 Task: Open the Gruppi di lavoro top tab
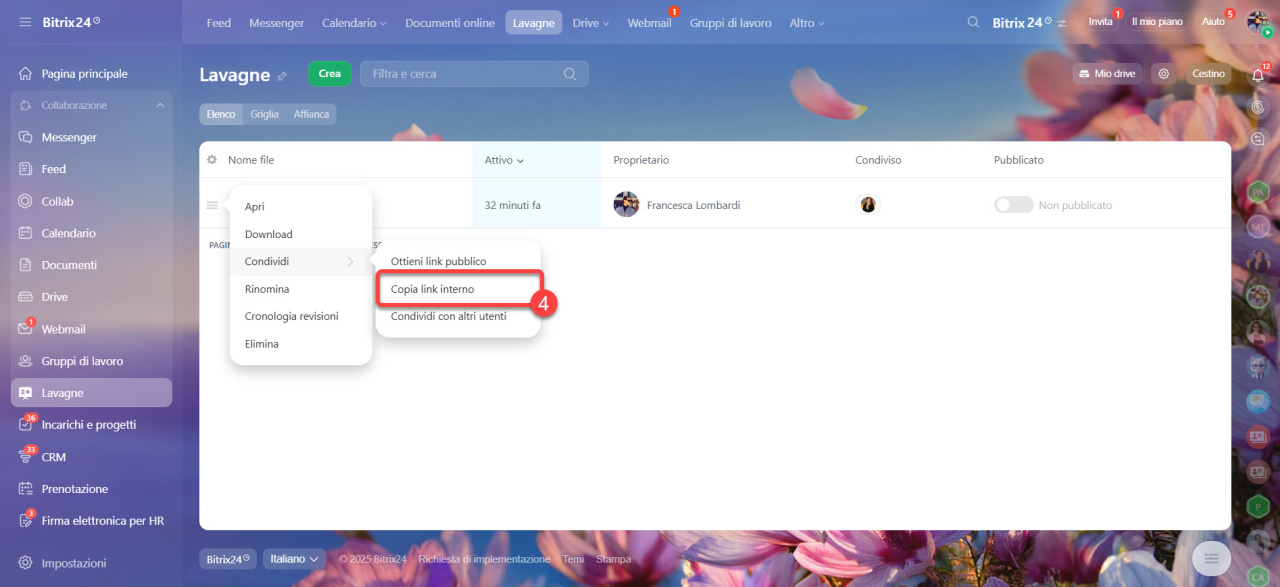731,23
